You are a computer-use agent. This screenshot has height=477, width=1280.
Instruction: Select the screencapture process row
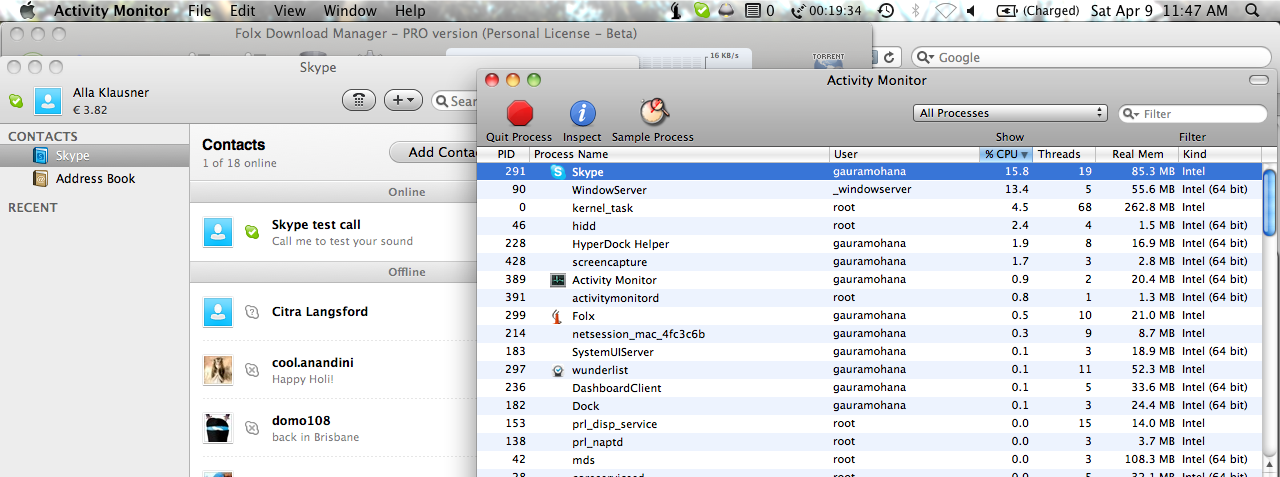point(869,262)
